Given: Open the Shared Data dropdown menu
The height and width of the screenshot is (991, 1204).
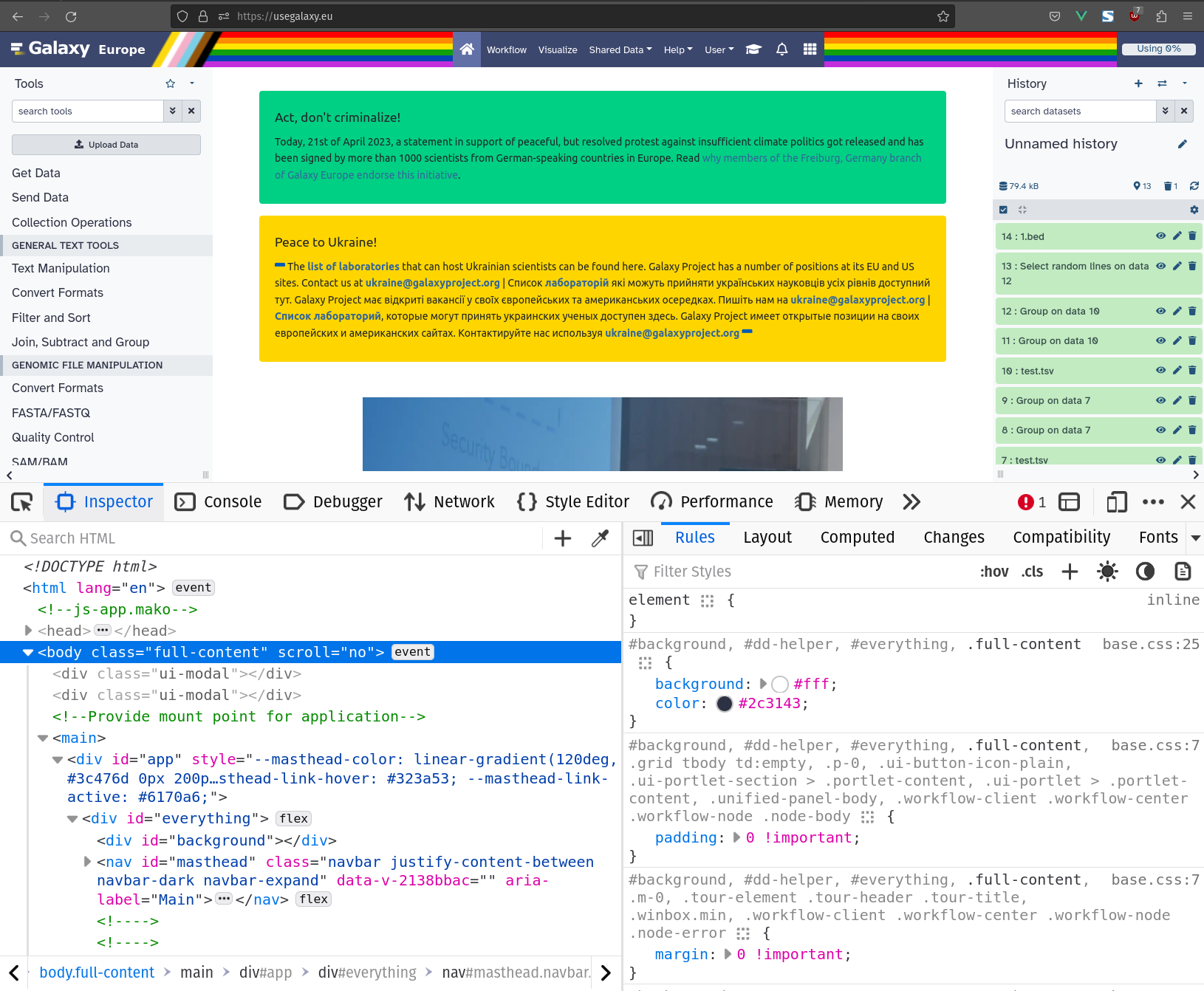Looking at the screenshot, I should pos(620,49).
